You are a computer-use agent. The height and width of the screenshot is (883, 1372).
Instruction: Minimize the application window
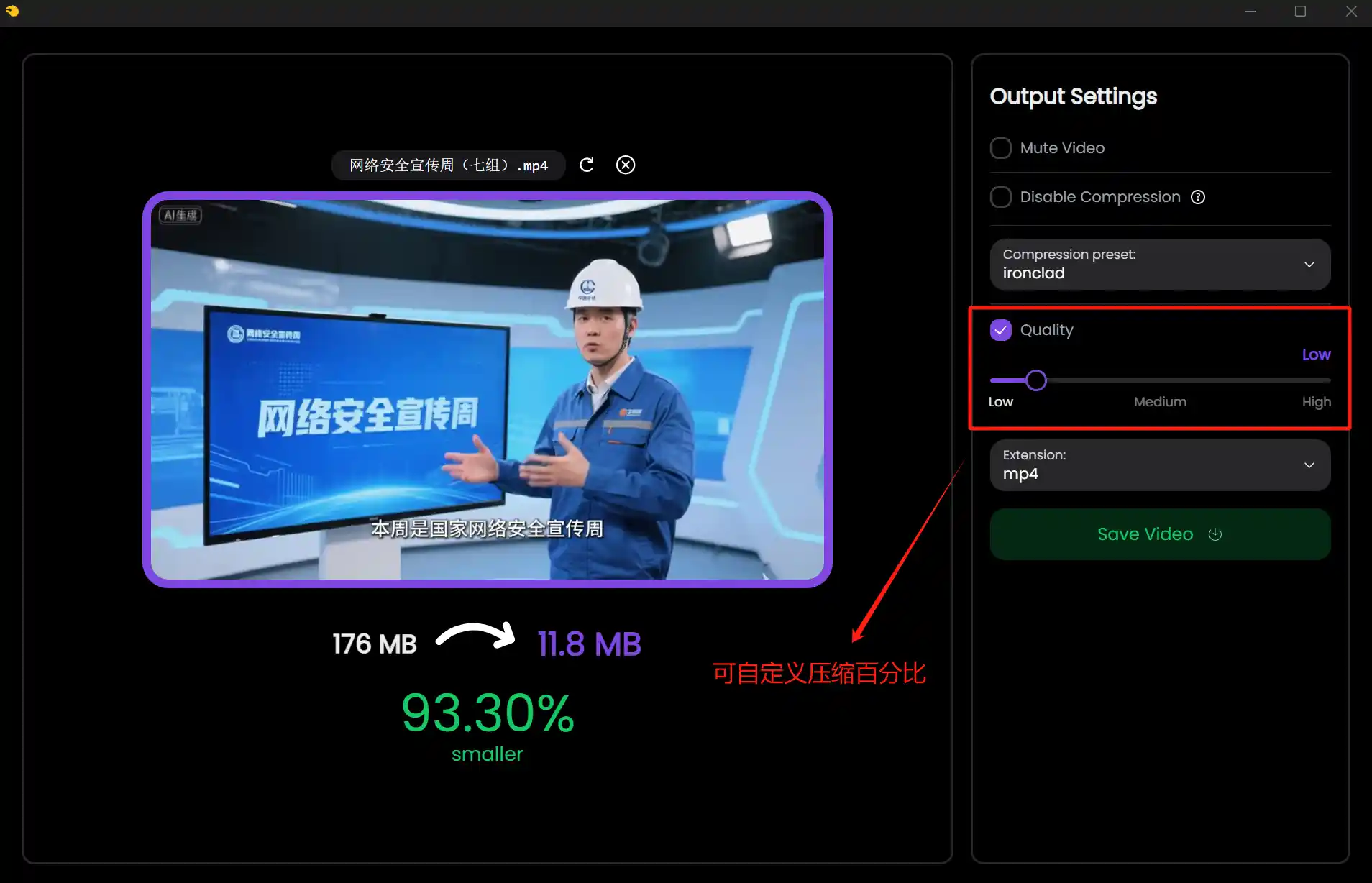coord(1250,12)
